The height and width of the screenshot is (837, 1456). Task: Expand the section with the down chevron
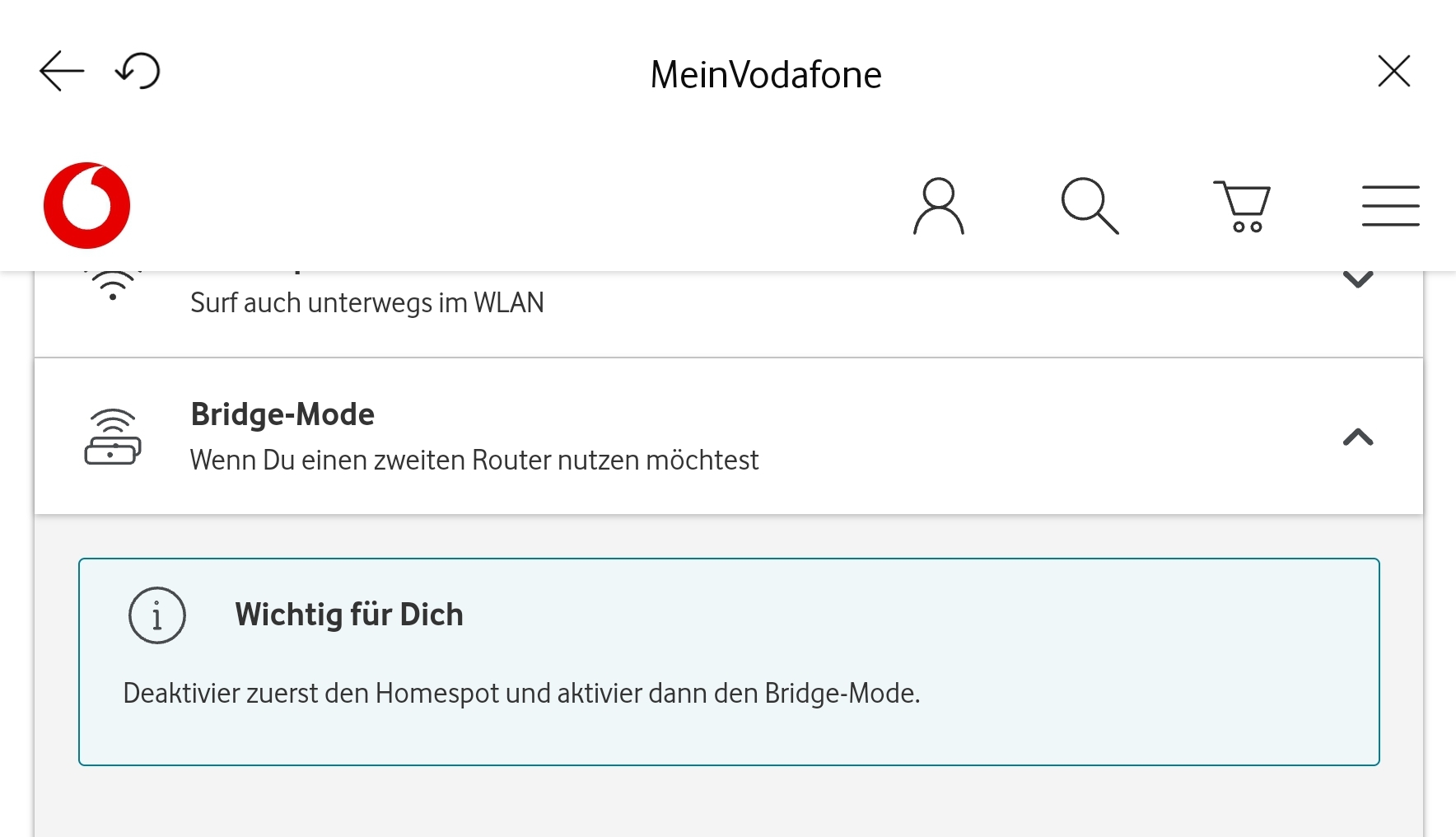1357,280
